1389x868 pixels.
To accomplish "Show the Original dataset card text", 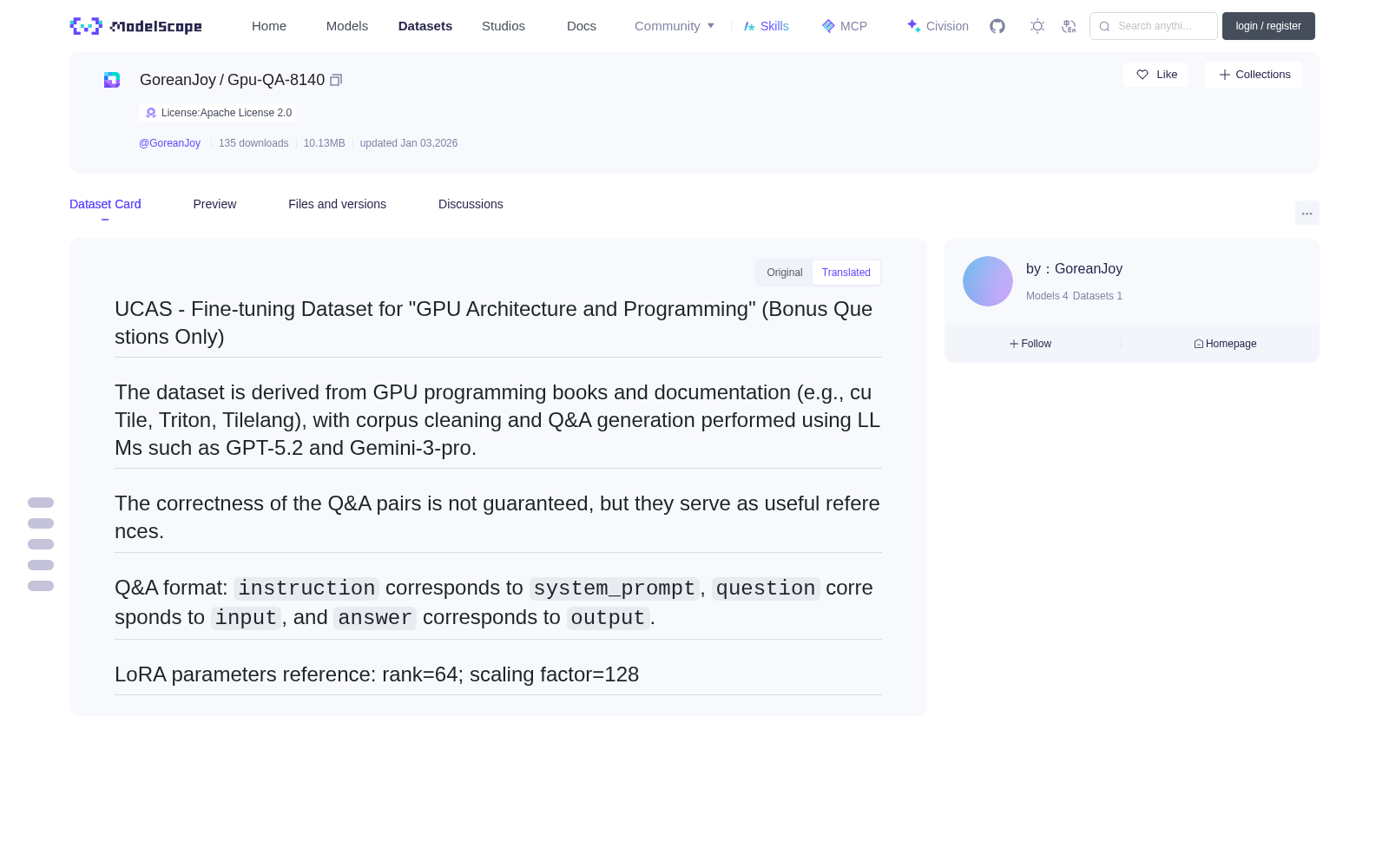I will pos(785,273).
